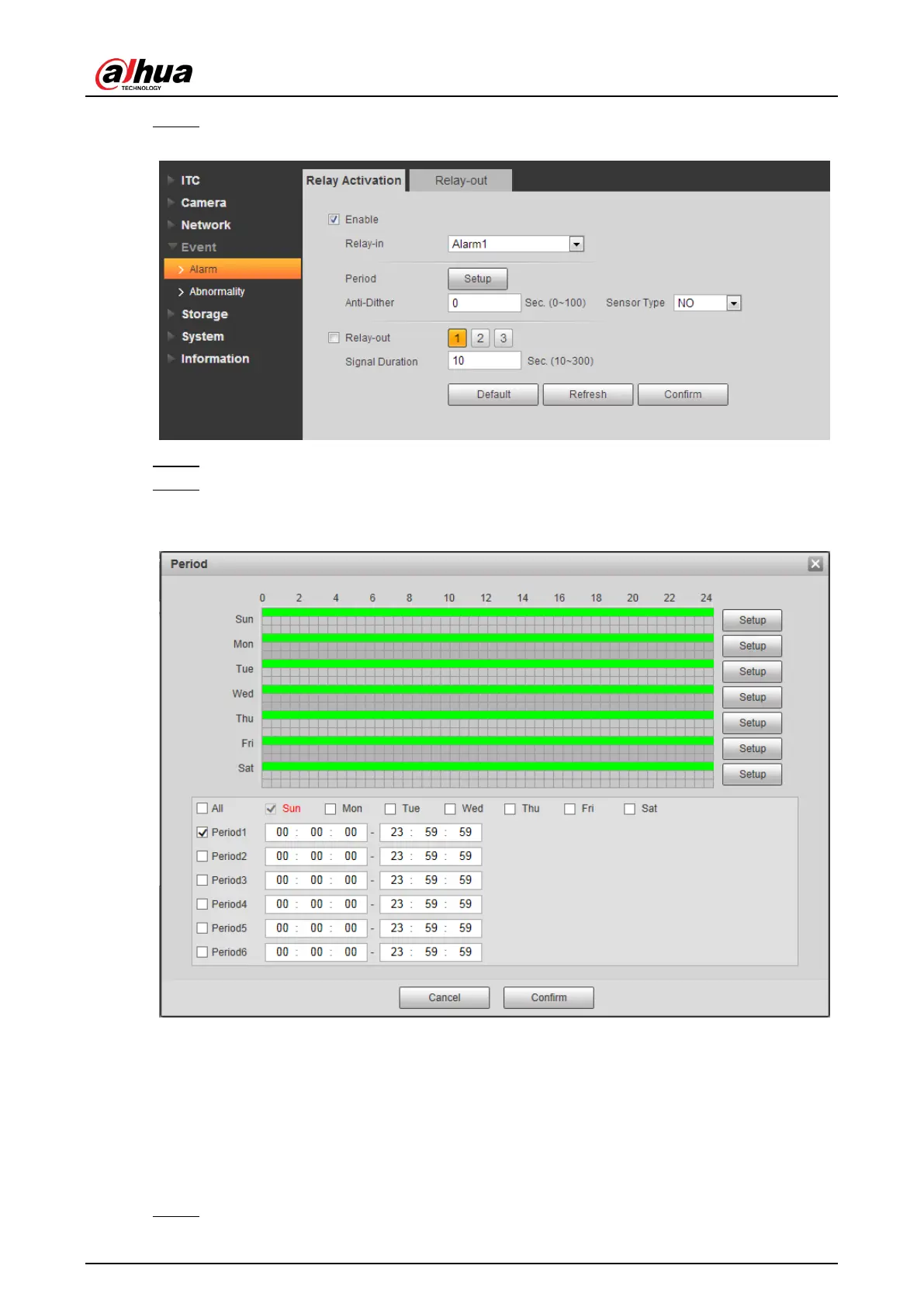This screenshot has height=1307, width=924.
Task: Click the Sat green timeline bar
Action: pyautogui.click(x=487, y=766)
